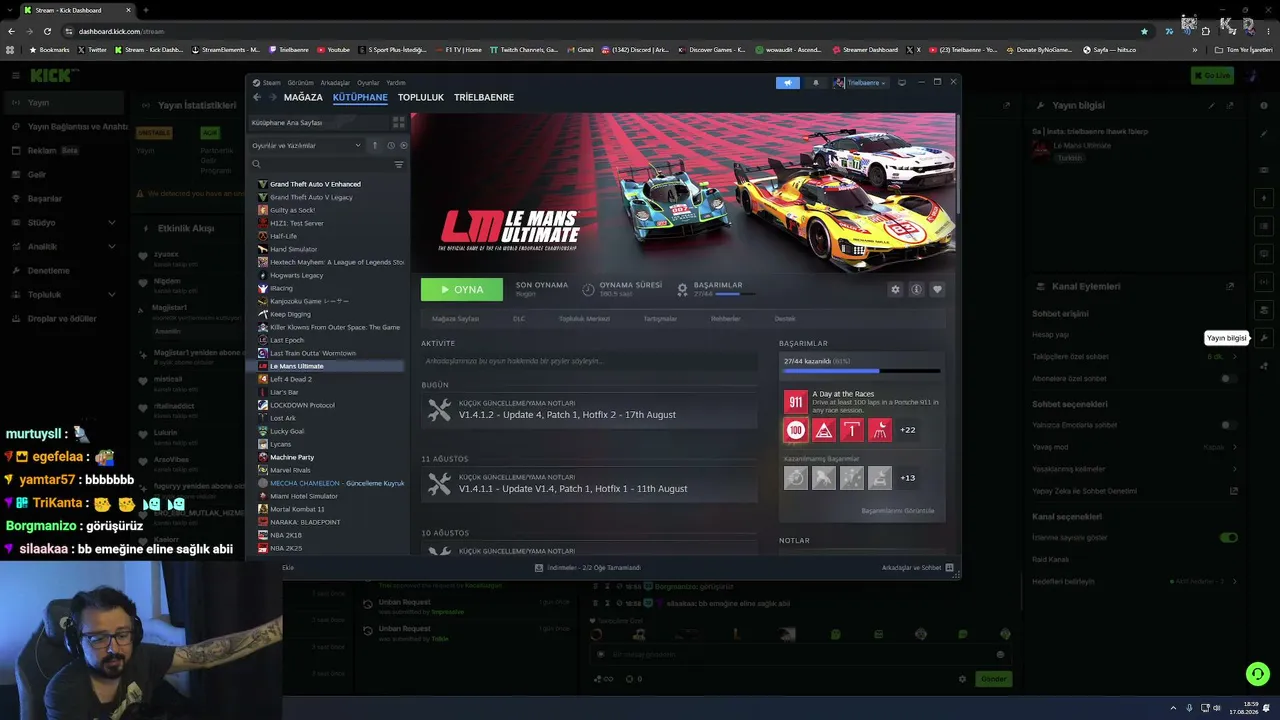Viewport: 1280px width, 720px height.
Task: Open 'Oyunlar ve Yazılımlar' filter dropdown
Action: pos(307,145)
